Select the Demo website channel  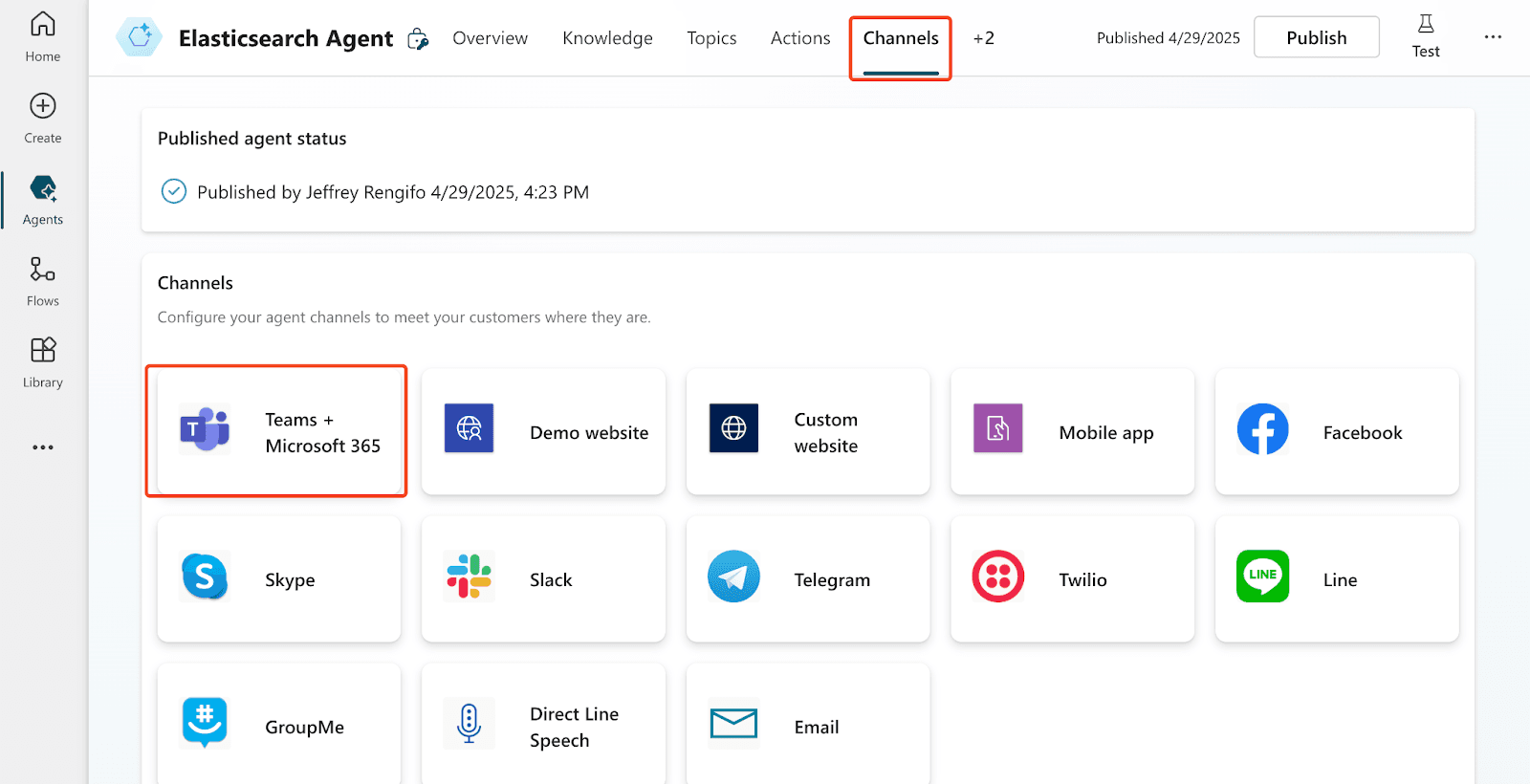543,432
